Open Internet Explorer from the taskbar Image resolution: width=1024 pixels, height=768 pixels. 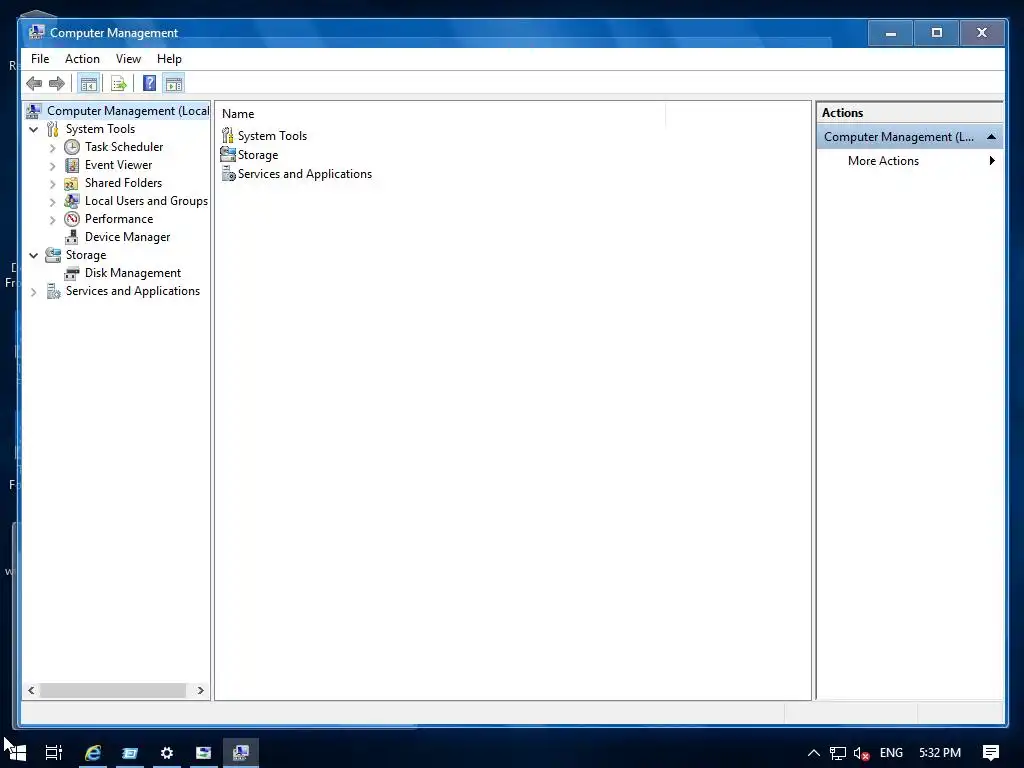[93, 753]
